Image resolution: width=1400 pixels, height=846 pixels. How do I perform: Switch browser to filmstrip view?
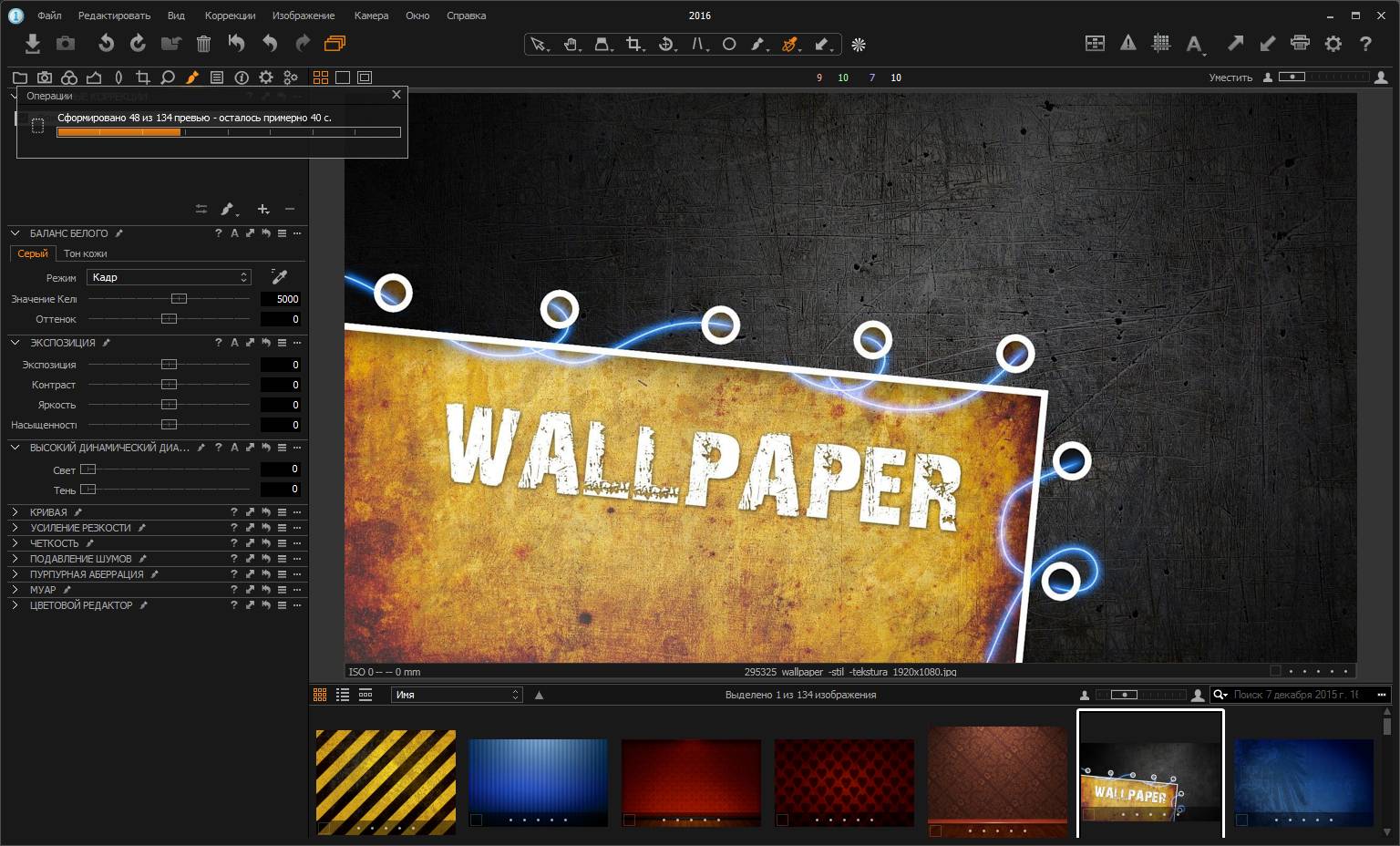[x=365, y=695]
